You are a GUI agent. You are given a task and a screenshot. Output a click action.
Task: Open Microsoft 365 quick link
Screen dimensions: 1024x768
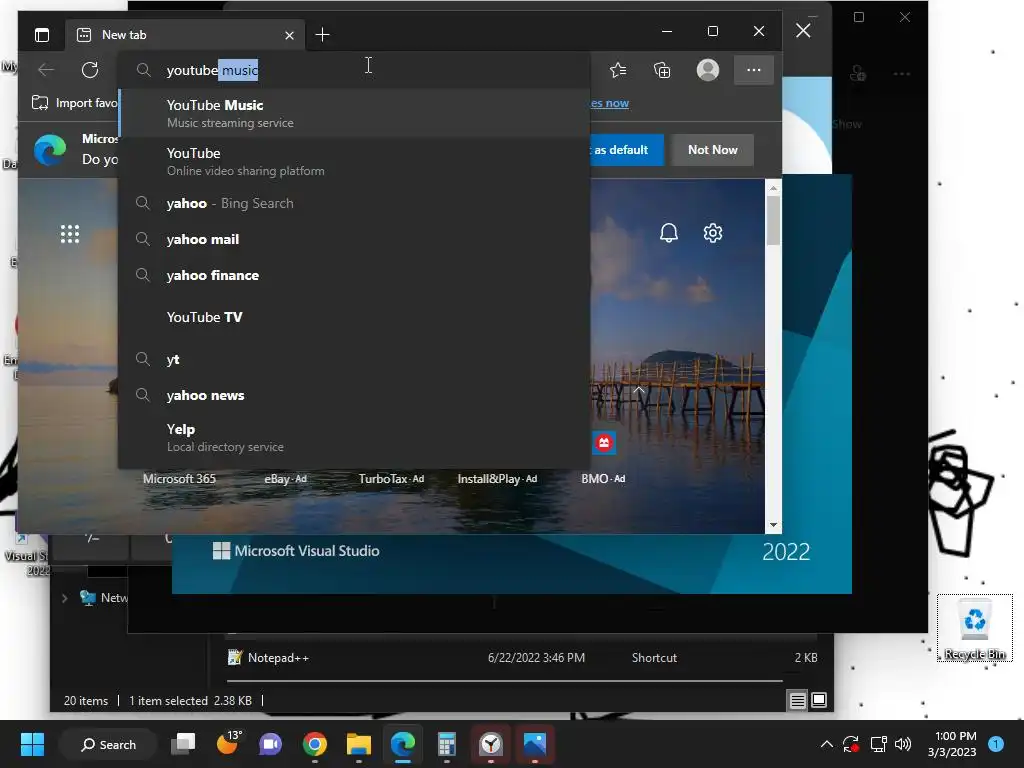point(179,479)
